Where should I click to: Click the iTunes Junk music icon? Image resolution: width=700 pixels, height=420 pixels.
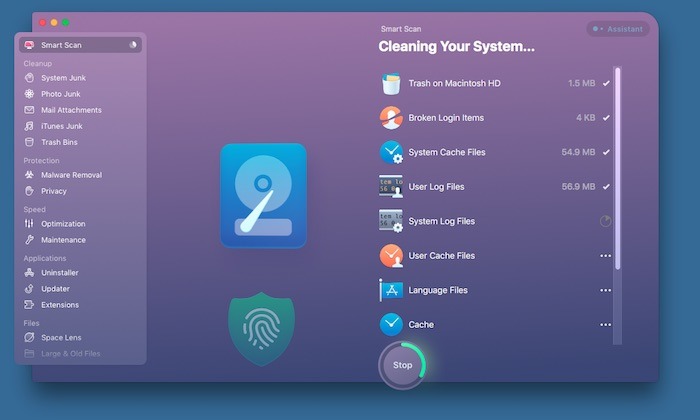[x=29, y=126]
